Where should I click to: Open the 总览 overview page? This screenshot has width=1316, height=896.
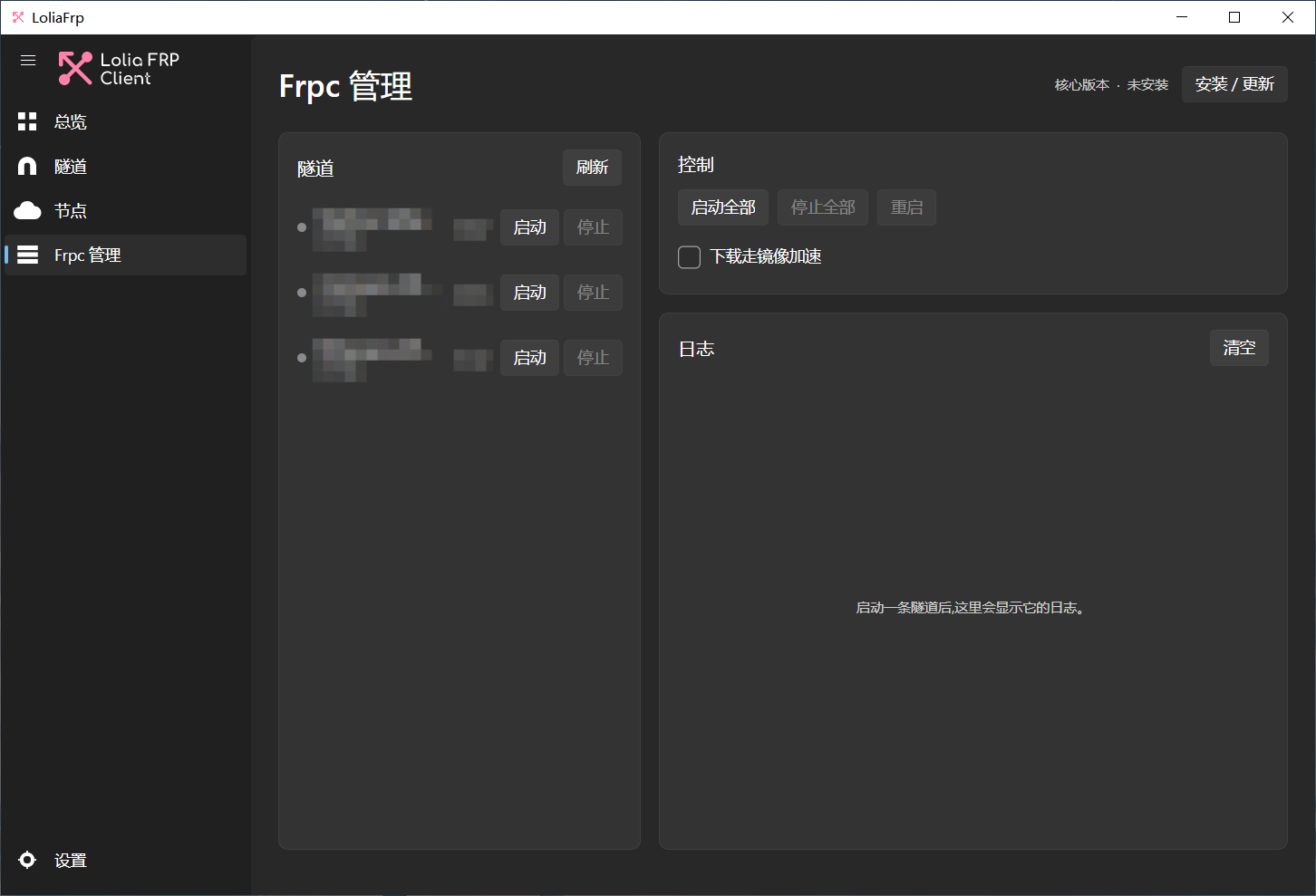pos(125,121)
